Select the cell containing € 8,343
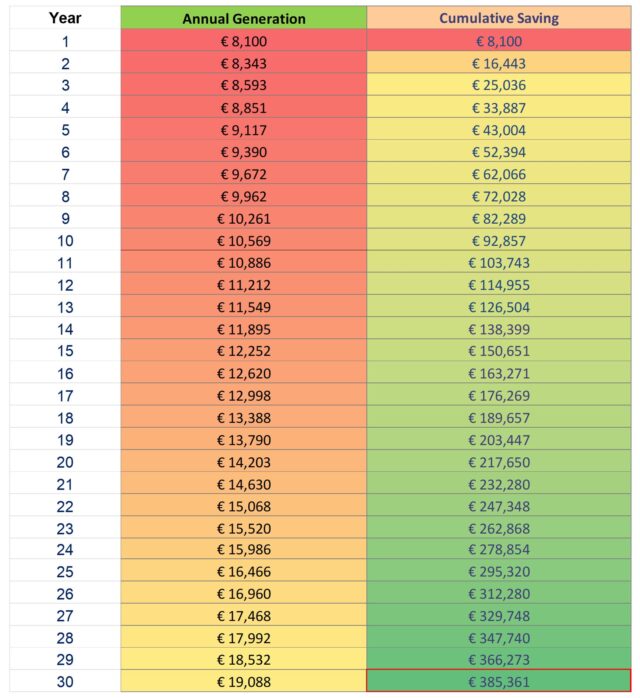This screenshot has width=640, height=698. click(x=243, y=63)
